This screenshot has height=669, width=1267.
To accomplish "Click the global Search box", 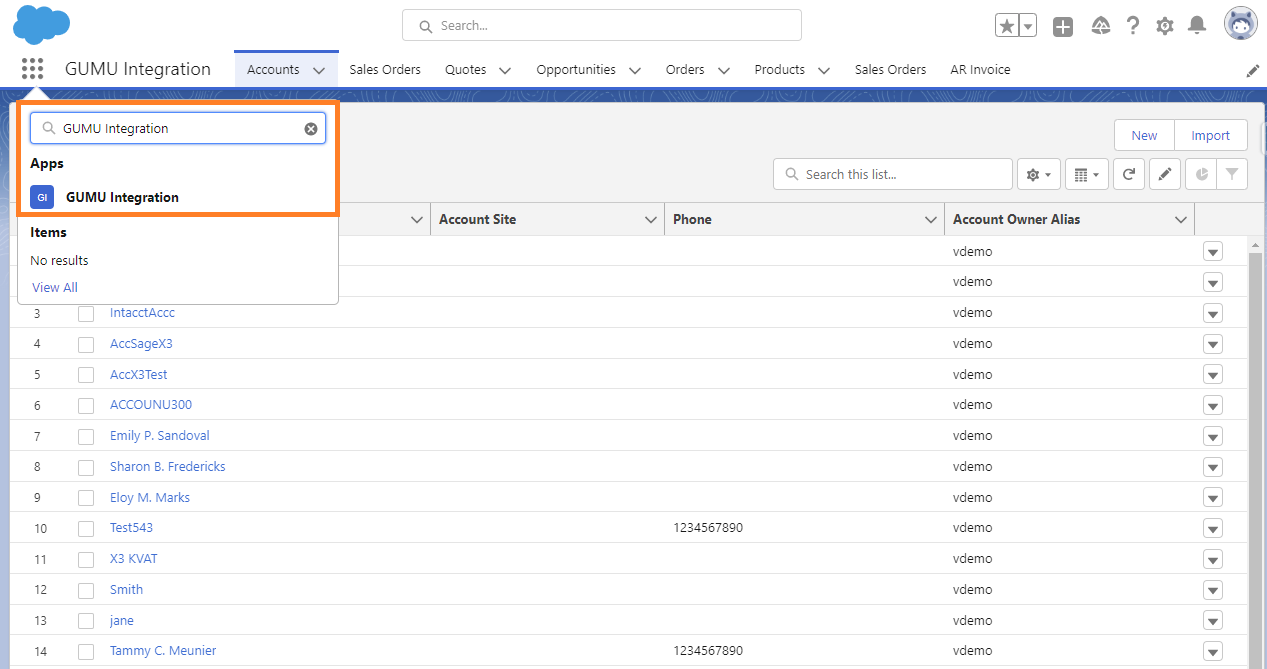I will coord(602,26).
